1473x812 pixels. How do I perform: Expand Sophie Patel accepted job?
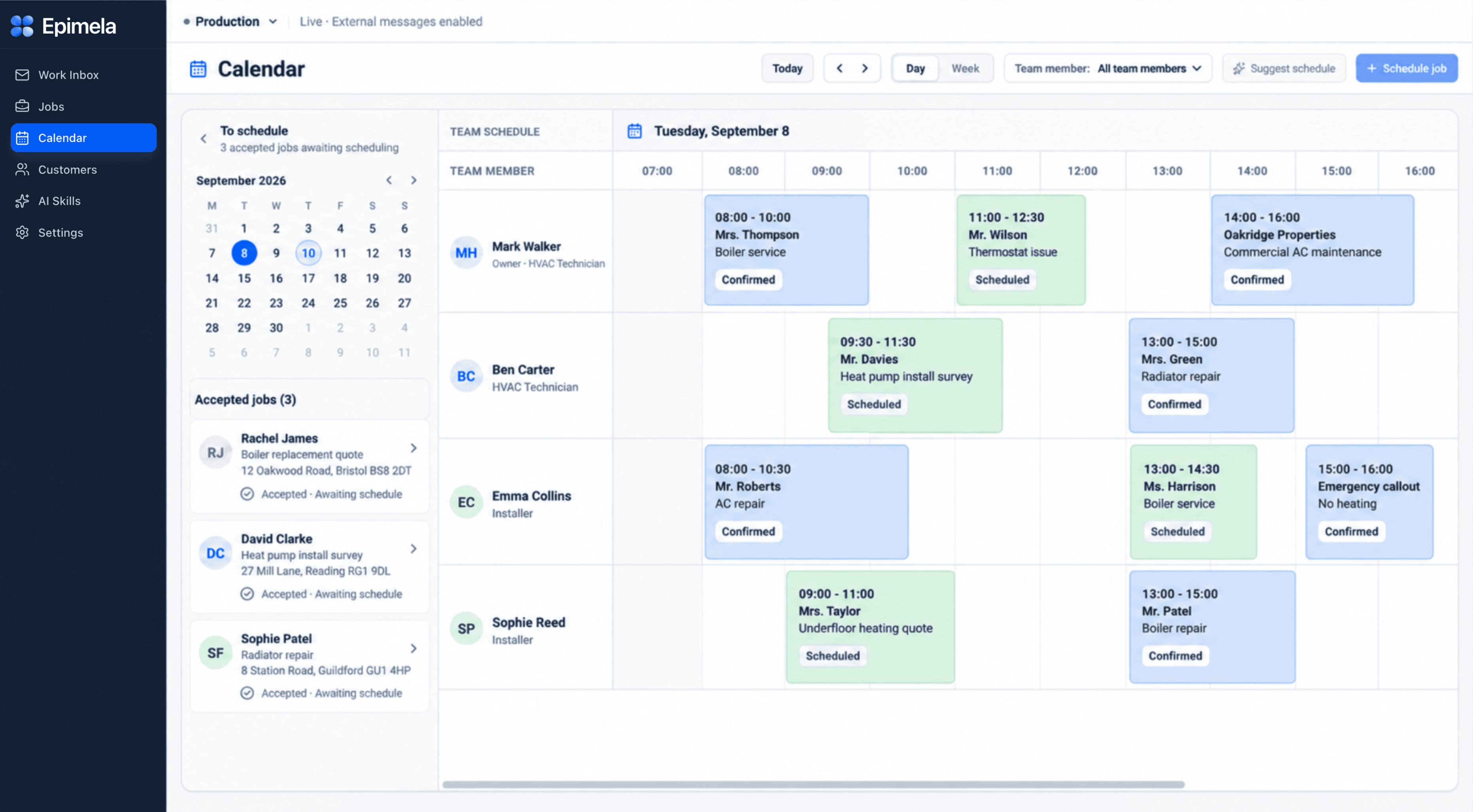(413, 649)
